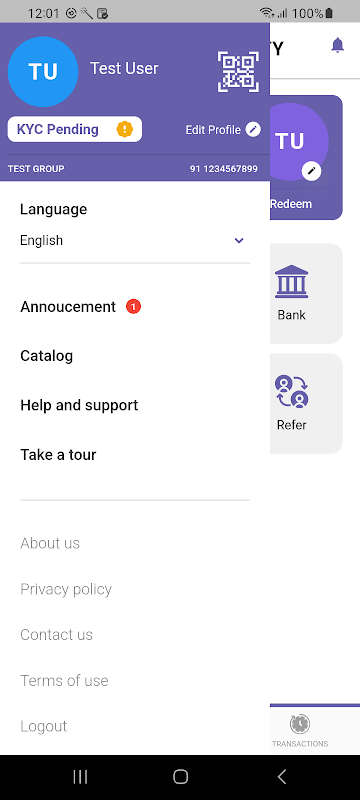Open Help and support
The height and width of the screenshot is (800, 360).
(79, 405)
